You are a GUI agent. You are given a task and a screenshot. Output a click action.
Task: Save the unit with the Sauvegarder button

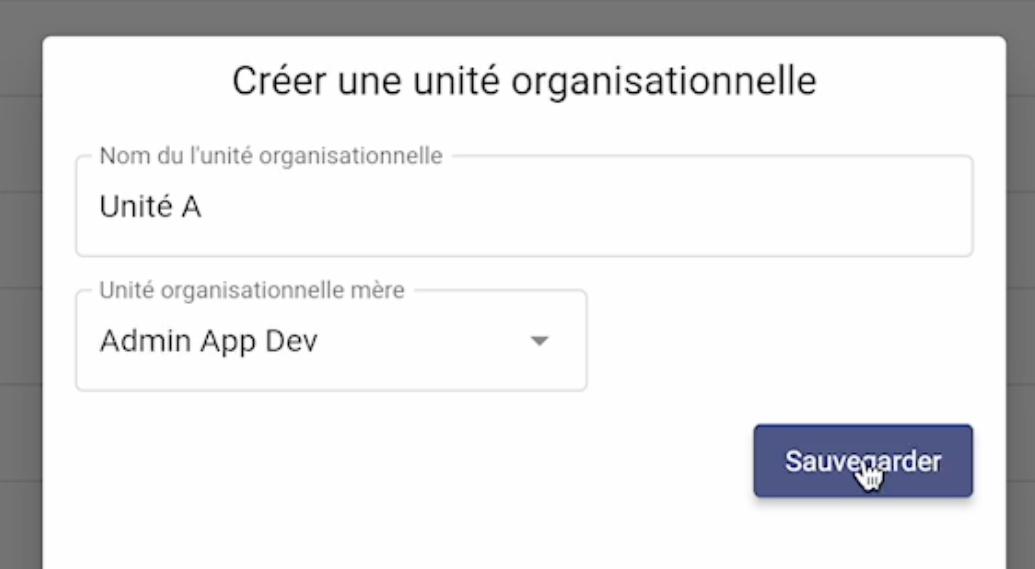click(x=863, y=461)
